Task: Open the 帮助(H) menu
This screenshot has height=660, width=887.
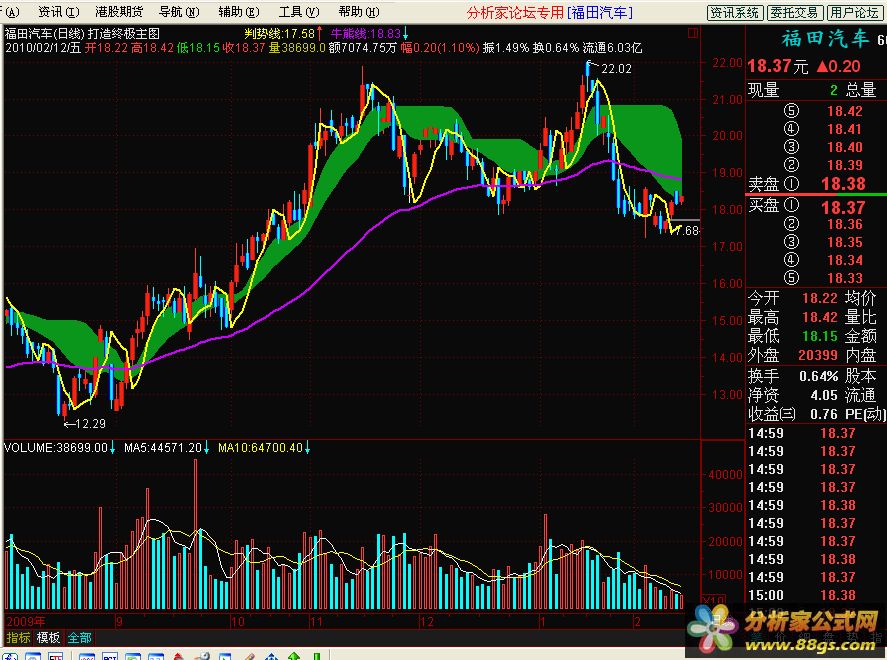Action: pos(359,12)
